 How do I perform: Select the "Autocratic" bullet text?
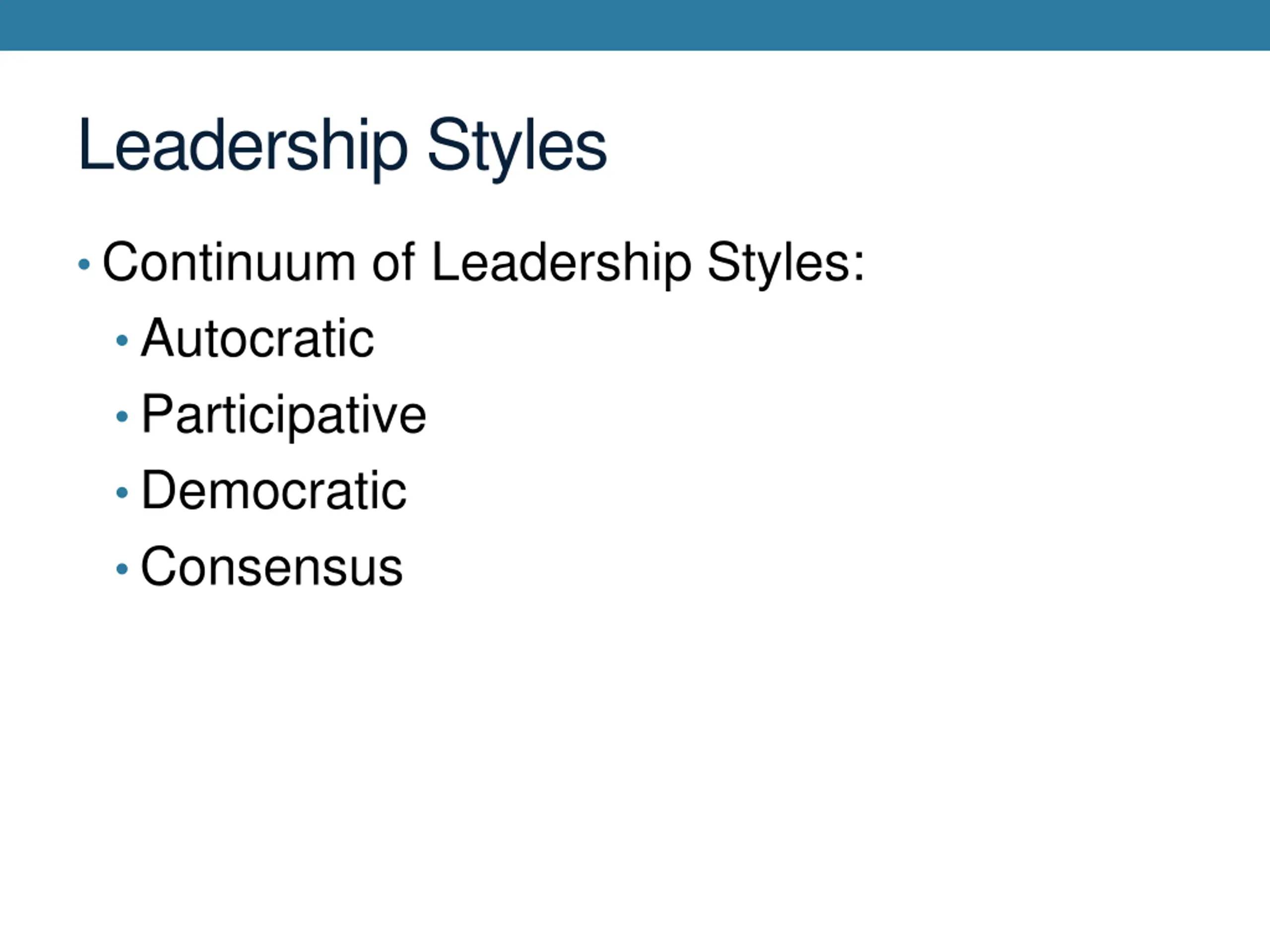(x=258, y=339)
